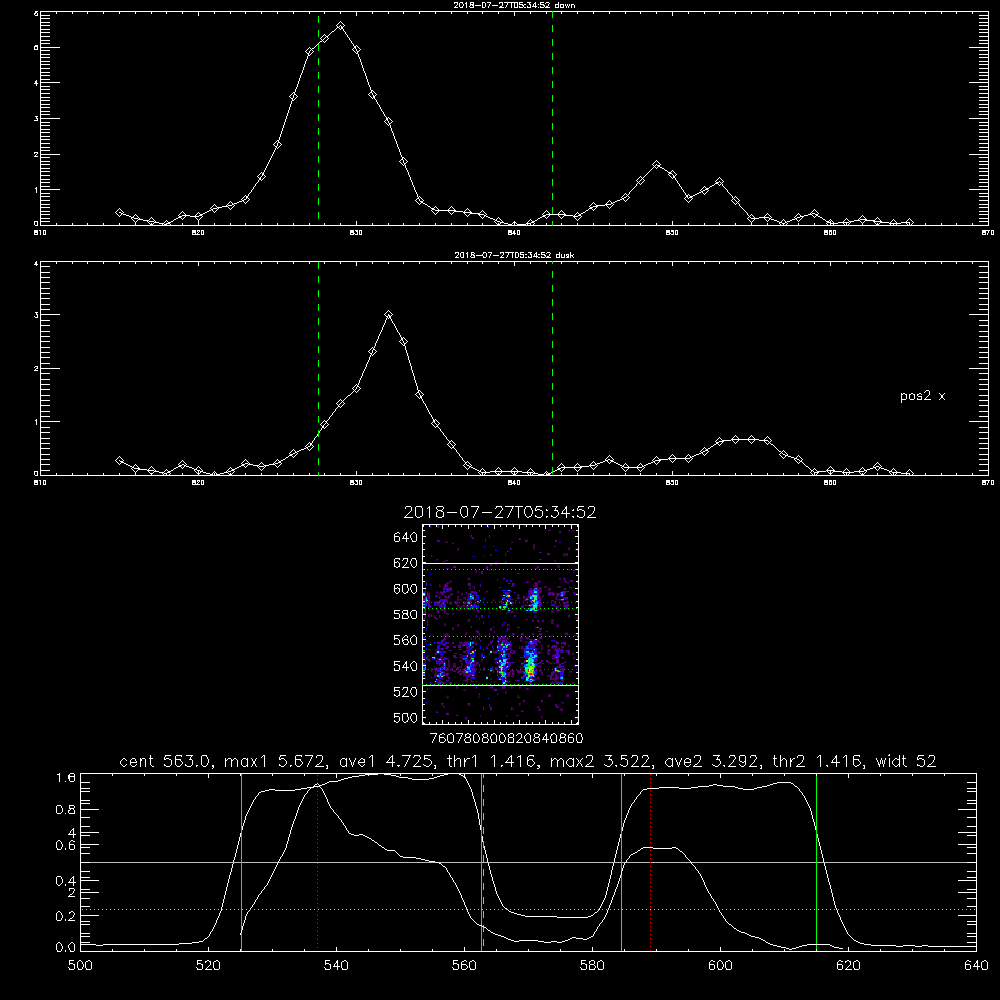Click 'cent 563.0' in the bottom plot title

tap(165, 761)
